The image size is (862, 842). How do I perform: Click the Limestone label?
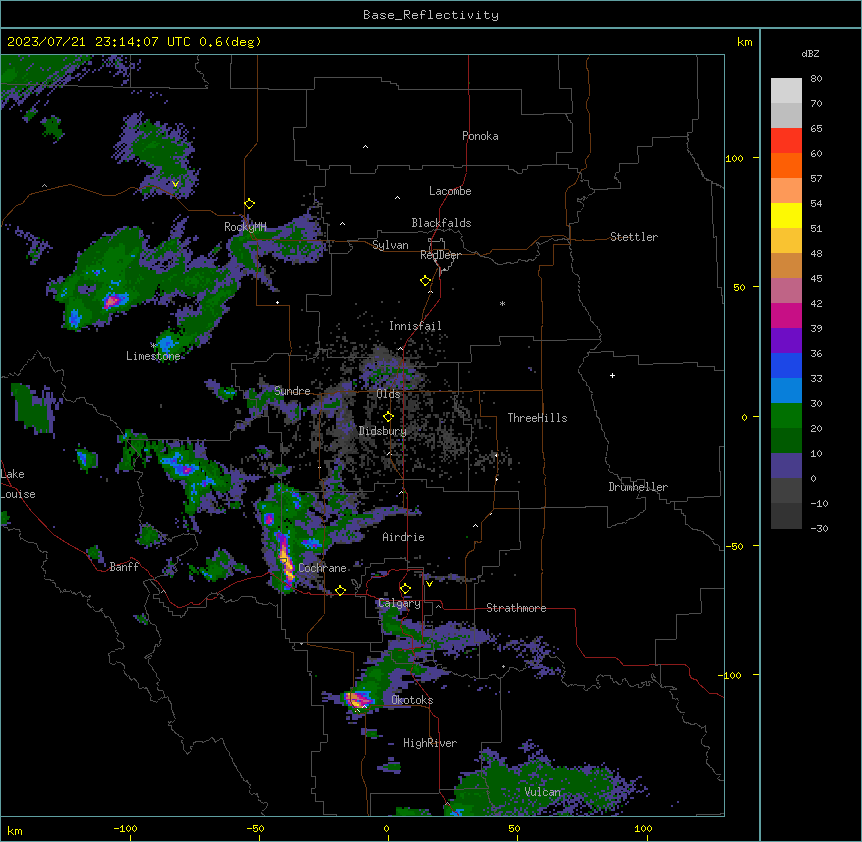153,356
